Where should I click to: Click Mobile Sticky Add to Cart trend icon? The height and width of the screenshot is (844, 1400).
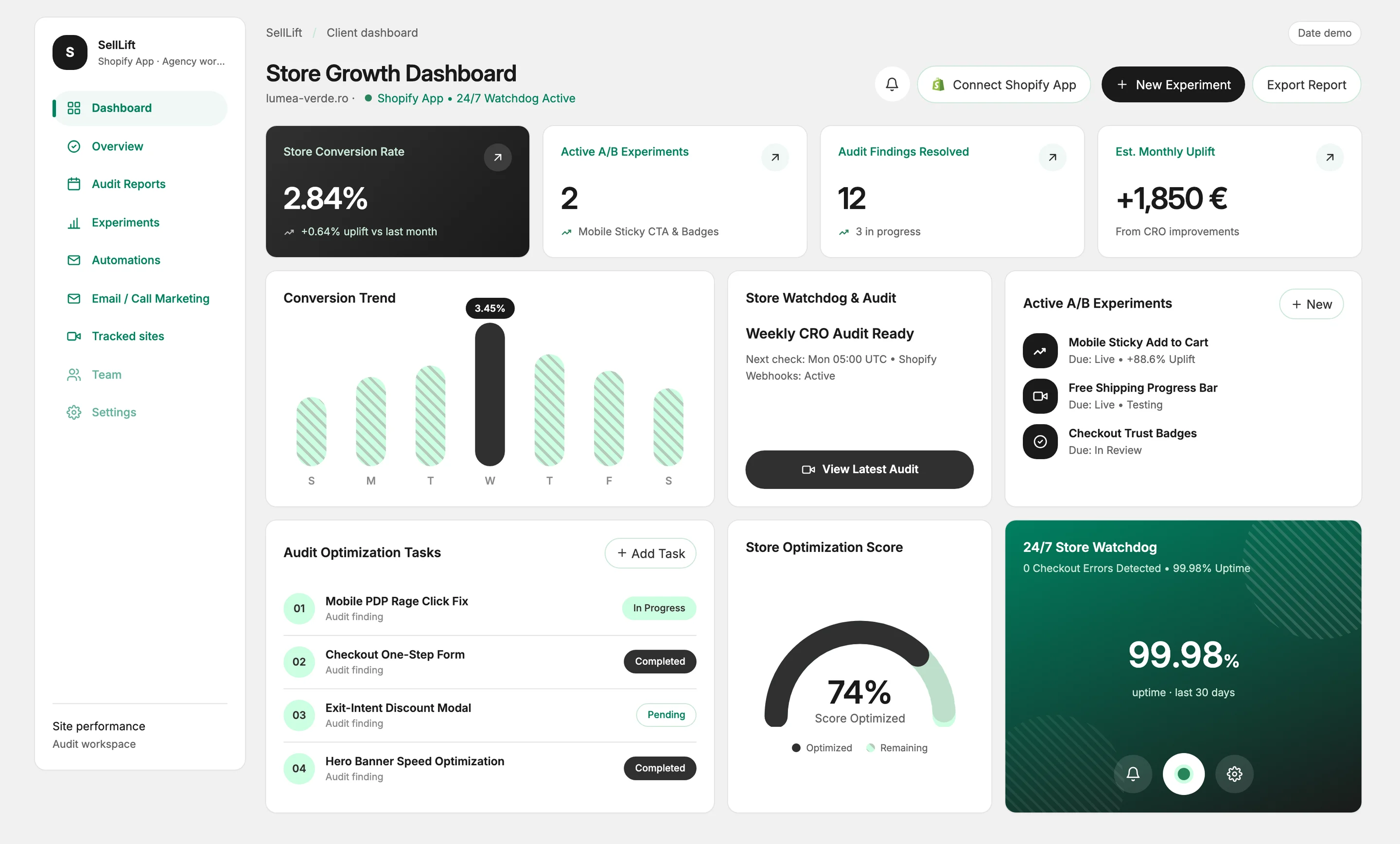pos(1040,350)
